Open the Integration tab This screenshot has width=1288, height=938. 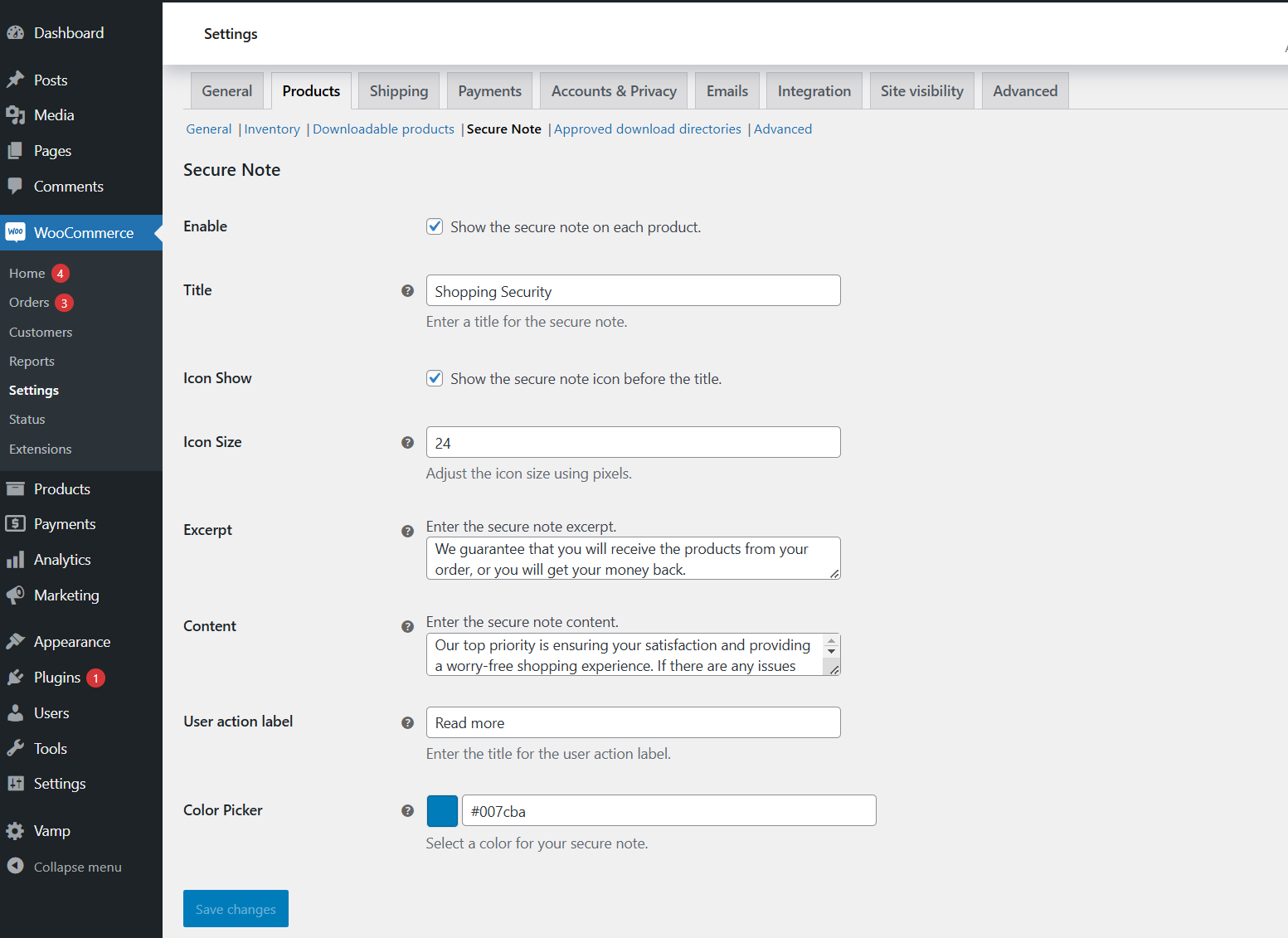point(814,91)
